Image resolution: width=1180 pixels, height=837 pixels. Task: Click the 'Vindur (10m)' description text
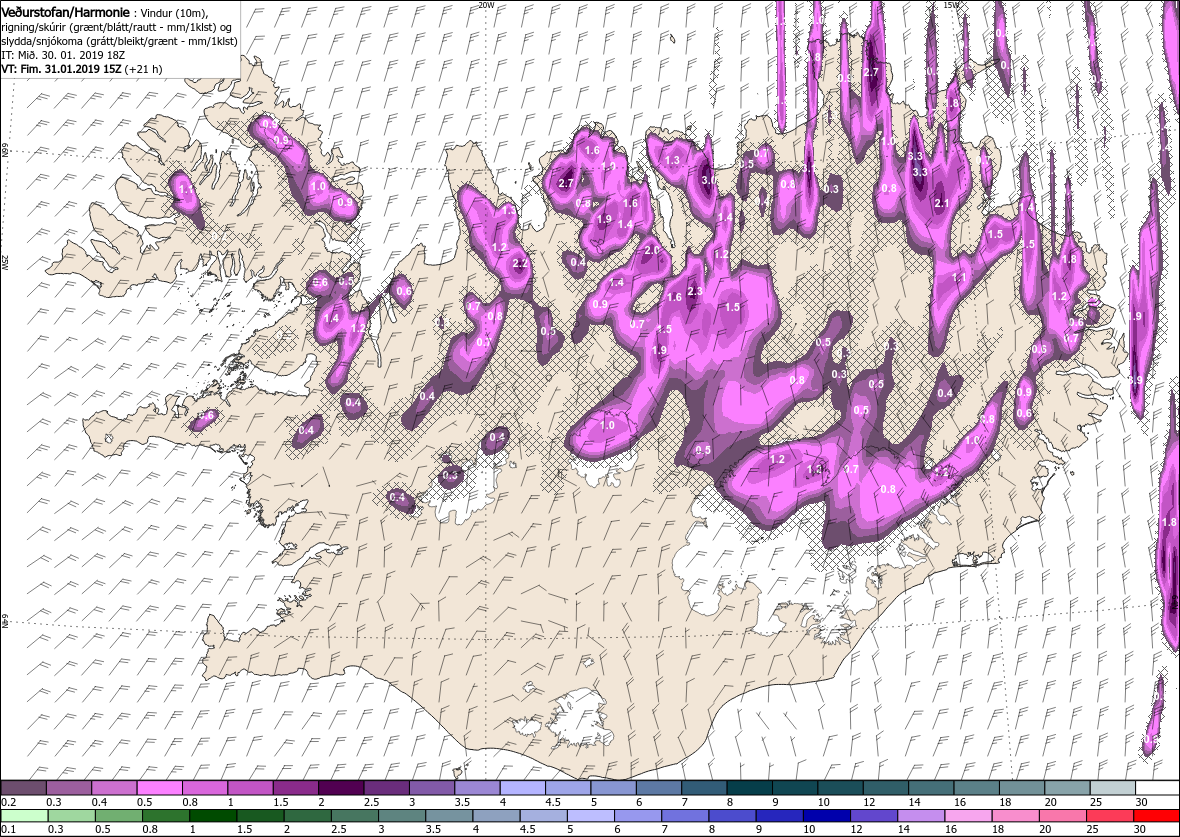tap(173, 14)
